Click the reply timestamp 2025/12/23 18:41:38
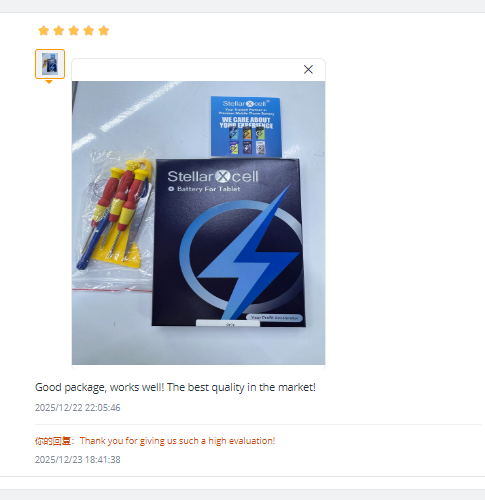Viewport: 485px width, 500px height. (78, 460)
